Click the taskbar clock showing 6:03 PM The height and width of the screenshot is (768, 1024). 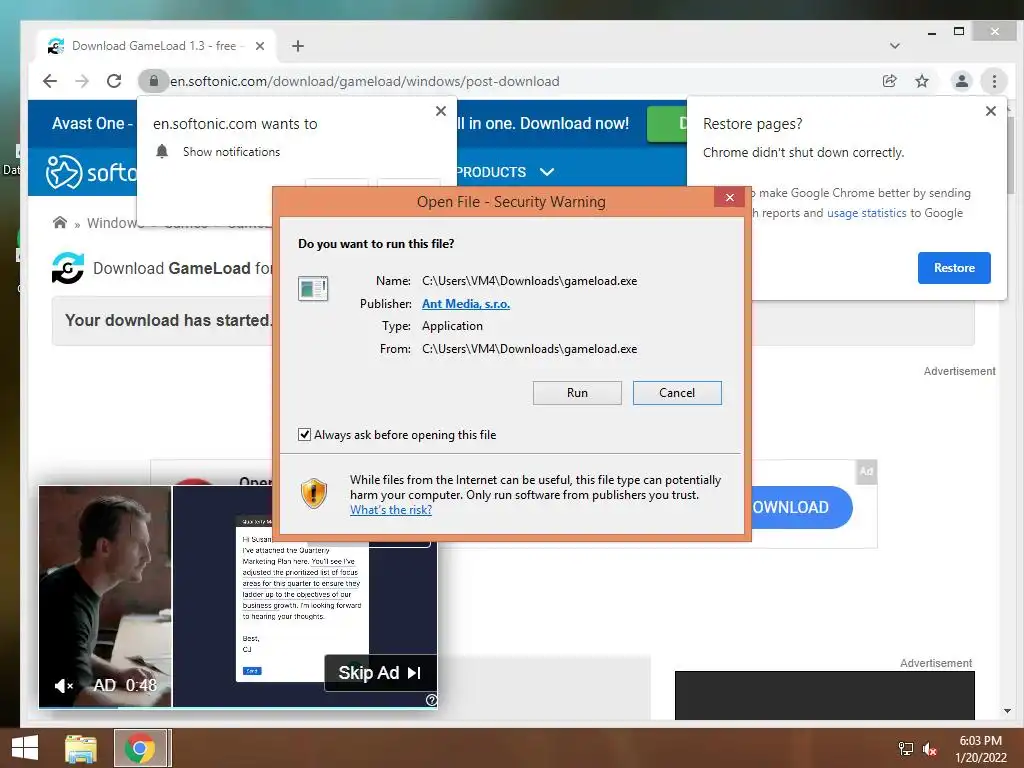(980, 749)
